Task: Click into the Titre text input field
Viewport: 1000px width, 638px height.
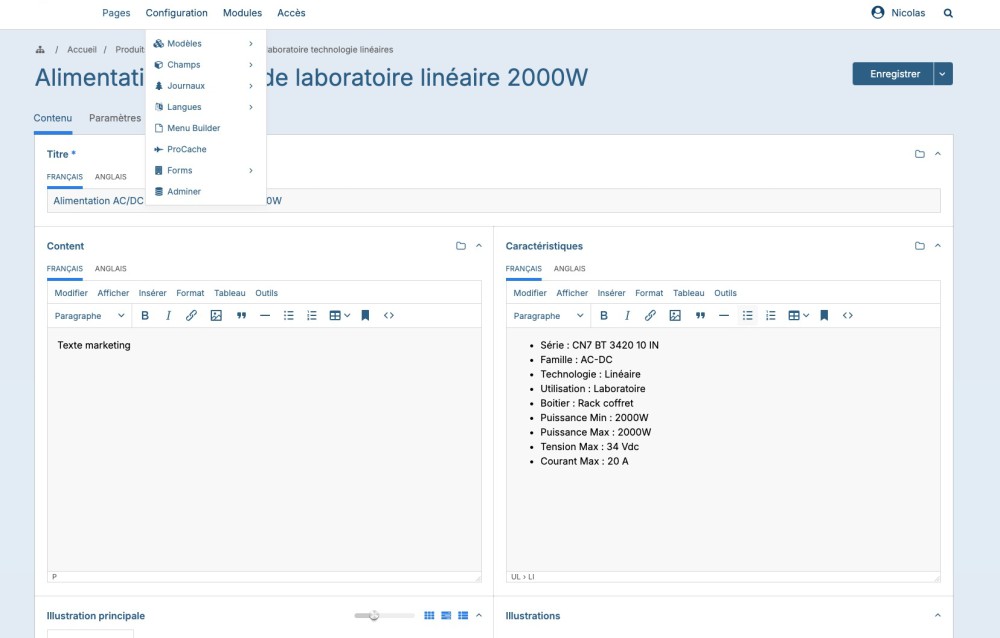Action: pos(600,201)
